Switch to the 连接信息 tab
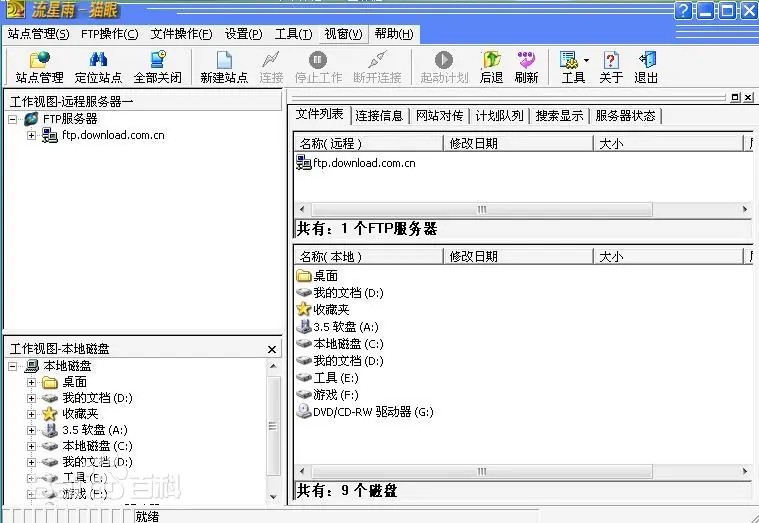 coord(379,116)
